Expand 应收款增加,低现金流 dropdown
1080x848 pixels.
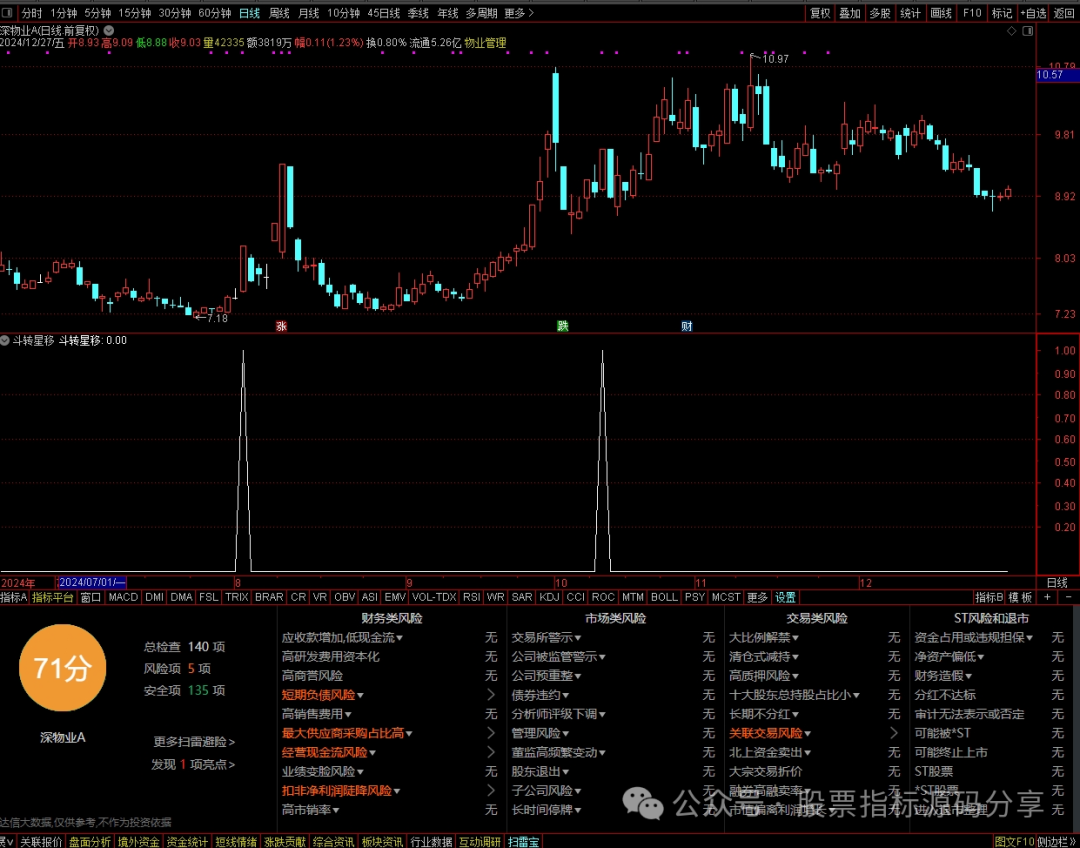399,639
